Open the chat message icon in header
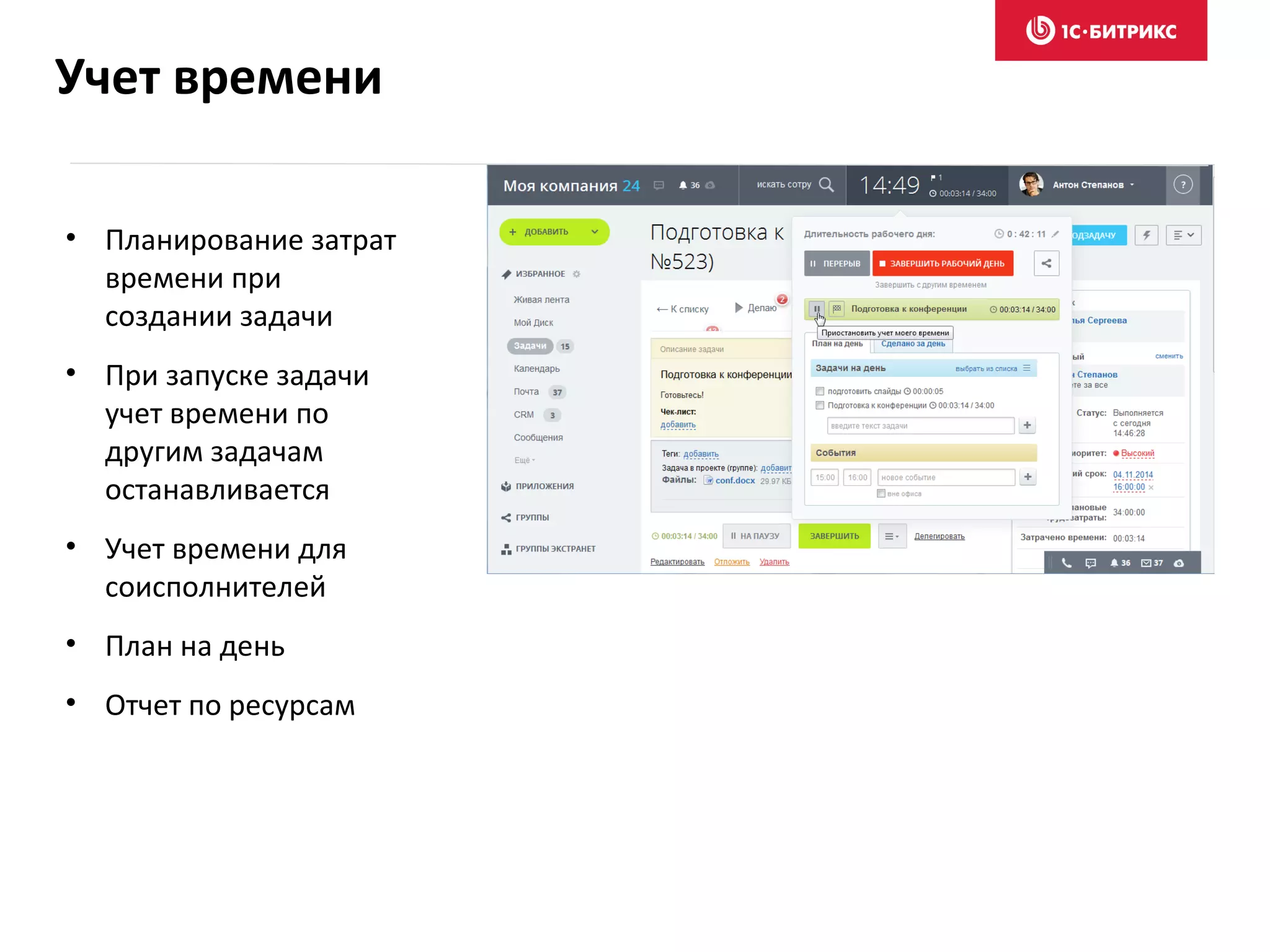1270x952 pixels. point(659,185)
